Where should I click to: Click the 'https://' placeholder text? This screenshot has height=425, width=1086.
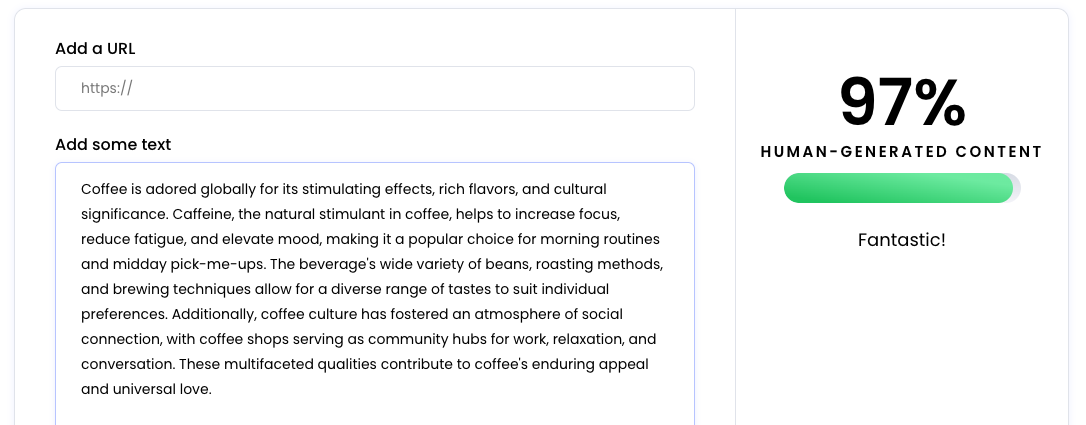point(107,88)
